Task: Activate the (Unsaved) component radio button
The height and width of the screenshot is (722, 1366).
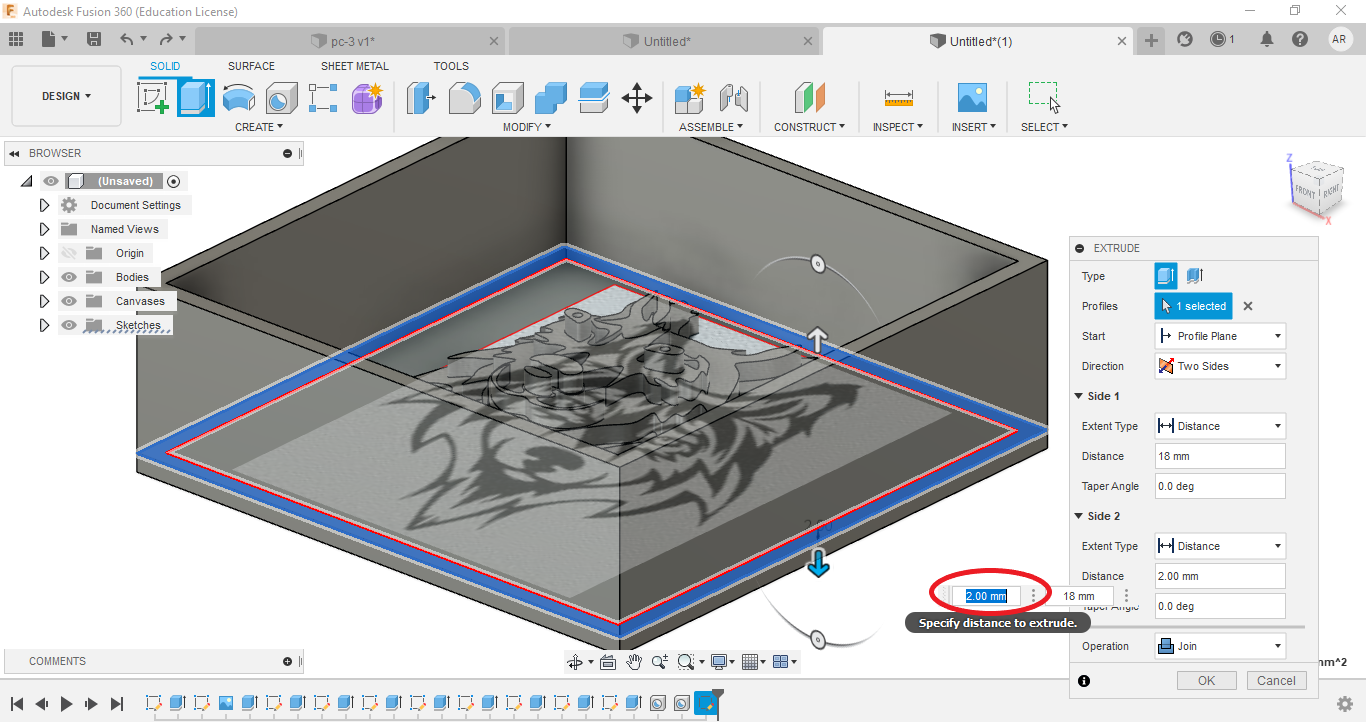Action: (x=174, y=181)
